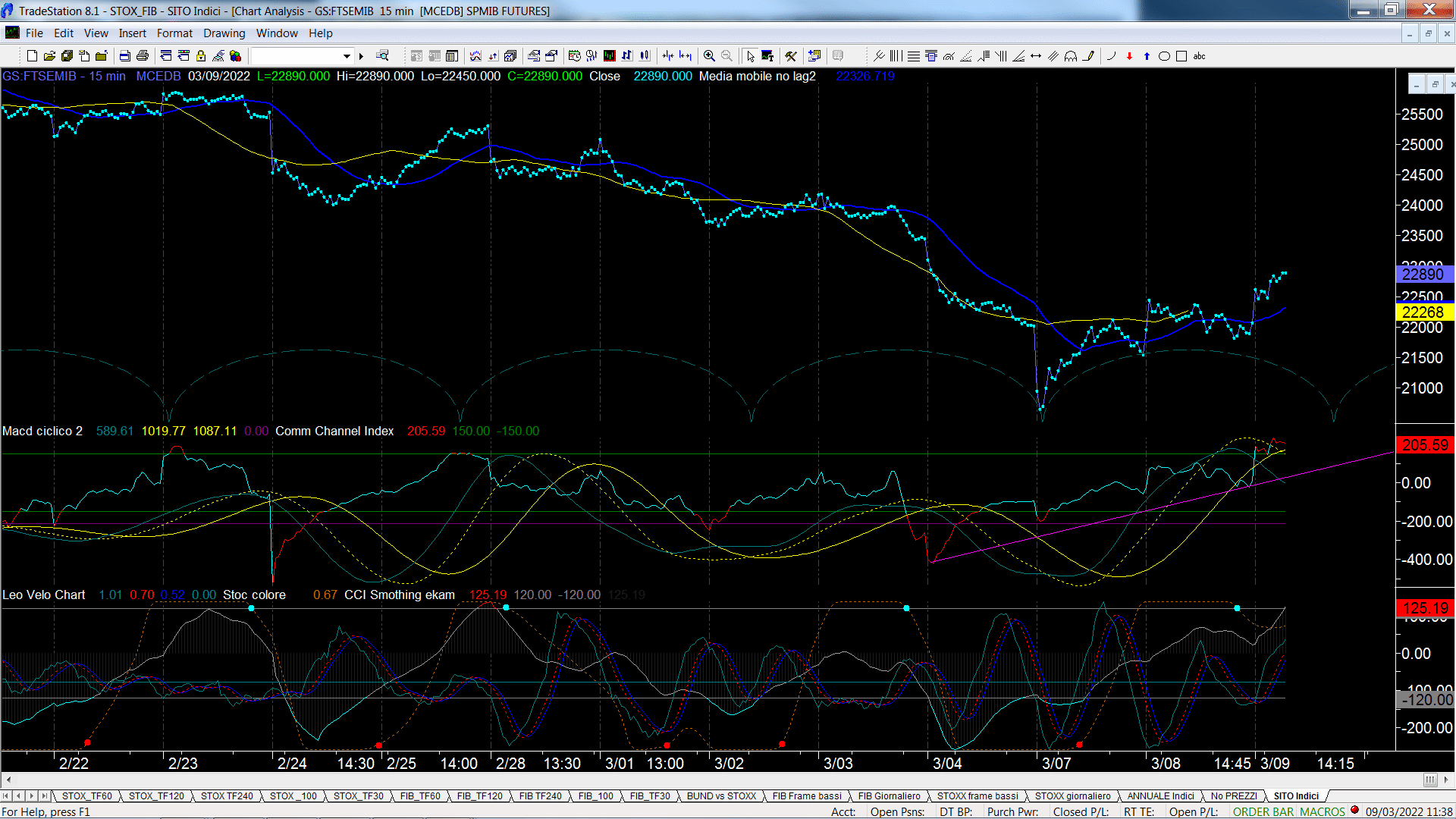Open the Help menu

[x=320, y=33]
